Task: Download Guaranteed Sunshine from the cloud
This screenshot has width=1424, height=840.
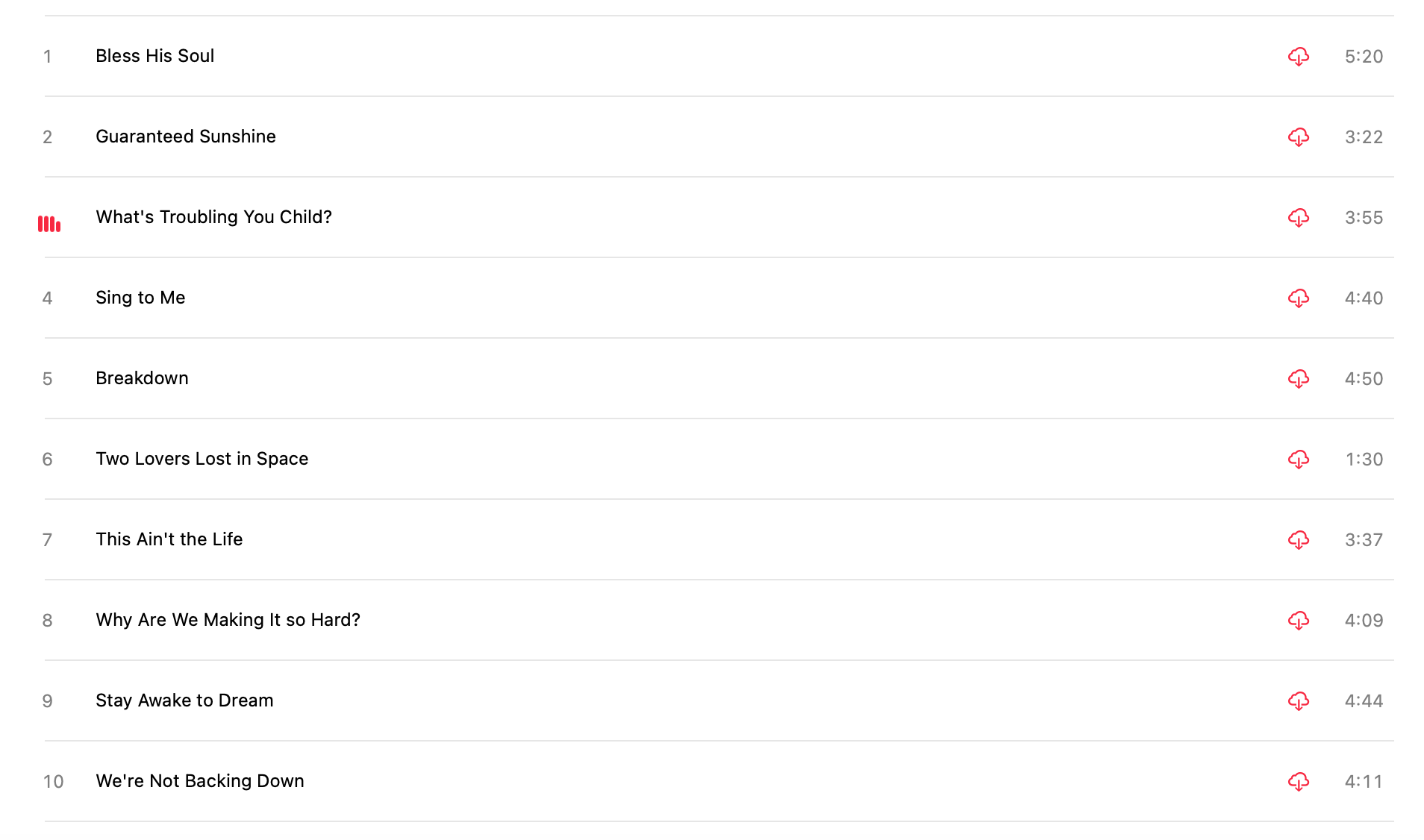Action: (x=1298, y=137)
